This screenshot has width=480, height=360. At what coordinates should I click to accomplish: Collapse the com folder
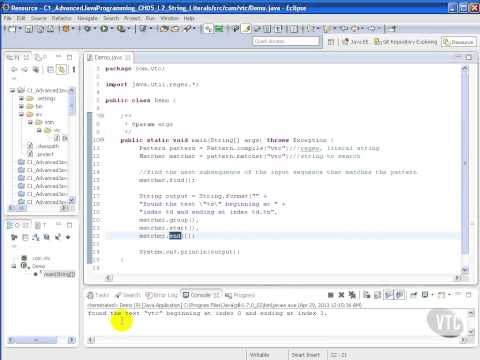click(30, 122)
